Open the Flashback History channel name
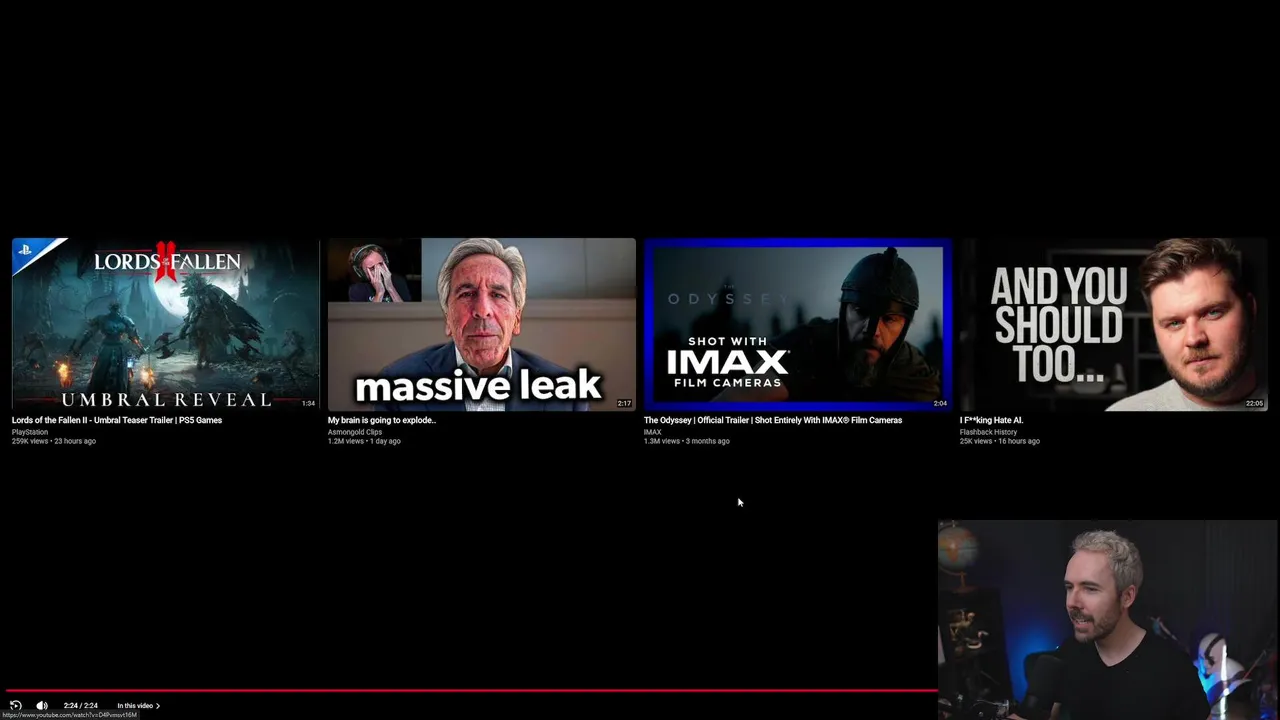The width and height of the screenshot is (1280, 720). (x=988, y=432)
